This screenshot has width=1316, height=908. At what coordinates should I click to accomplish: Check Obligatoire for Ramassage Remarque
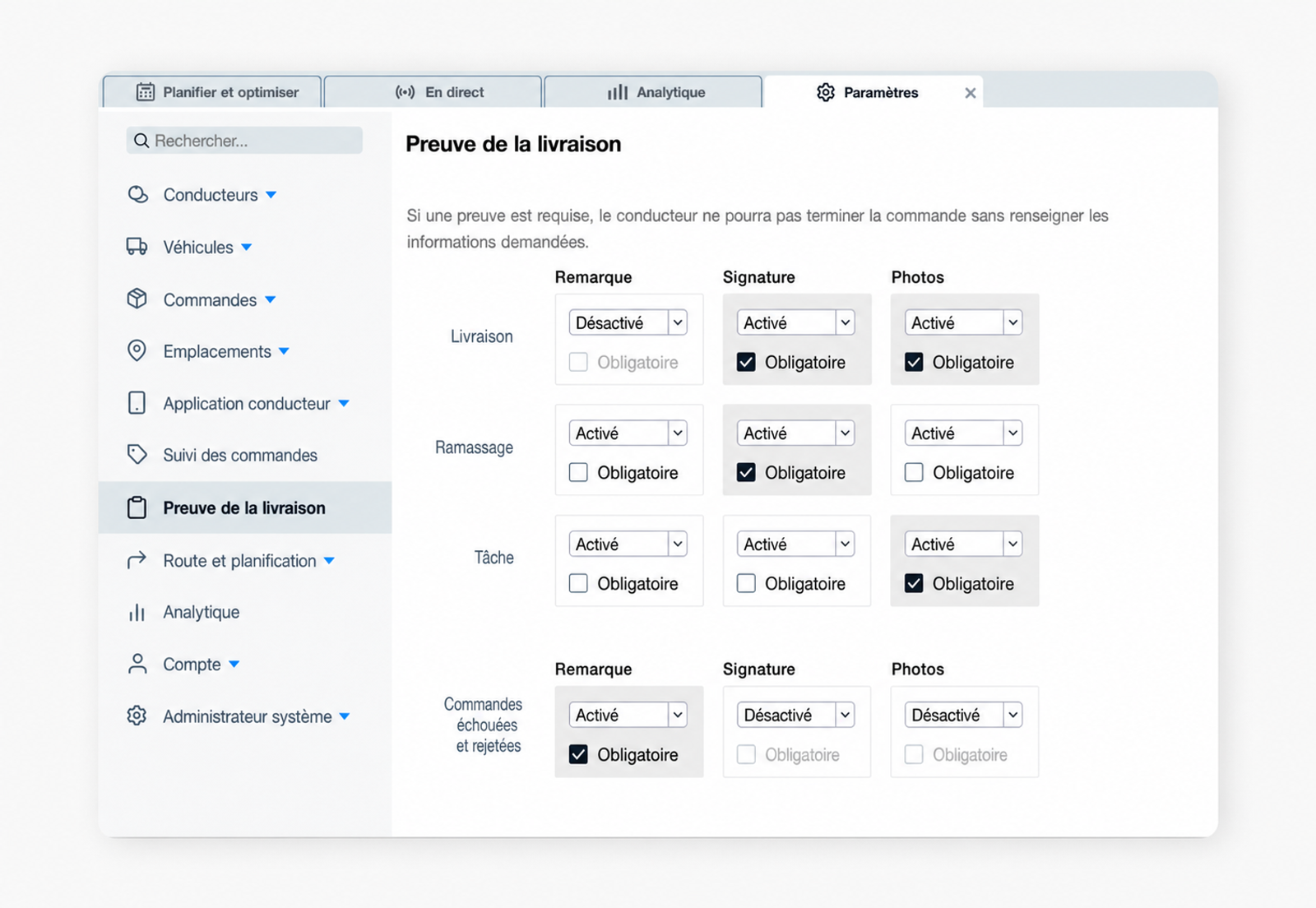click(x=578, y=472)
